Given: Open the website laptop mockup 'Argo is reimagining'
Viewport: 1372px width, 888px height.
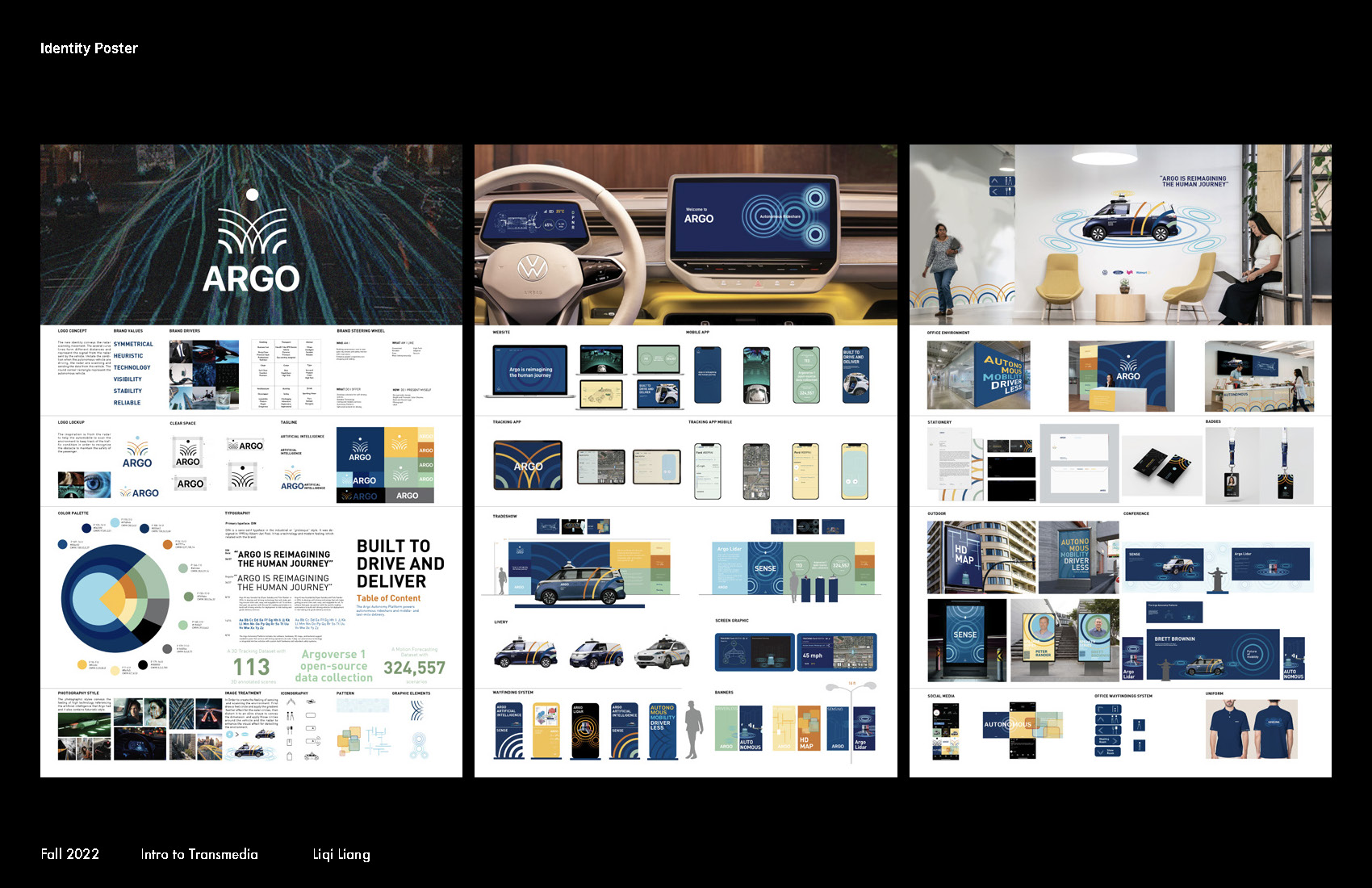Looking at the screenshot, I should [529, 372].
